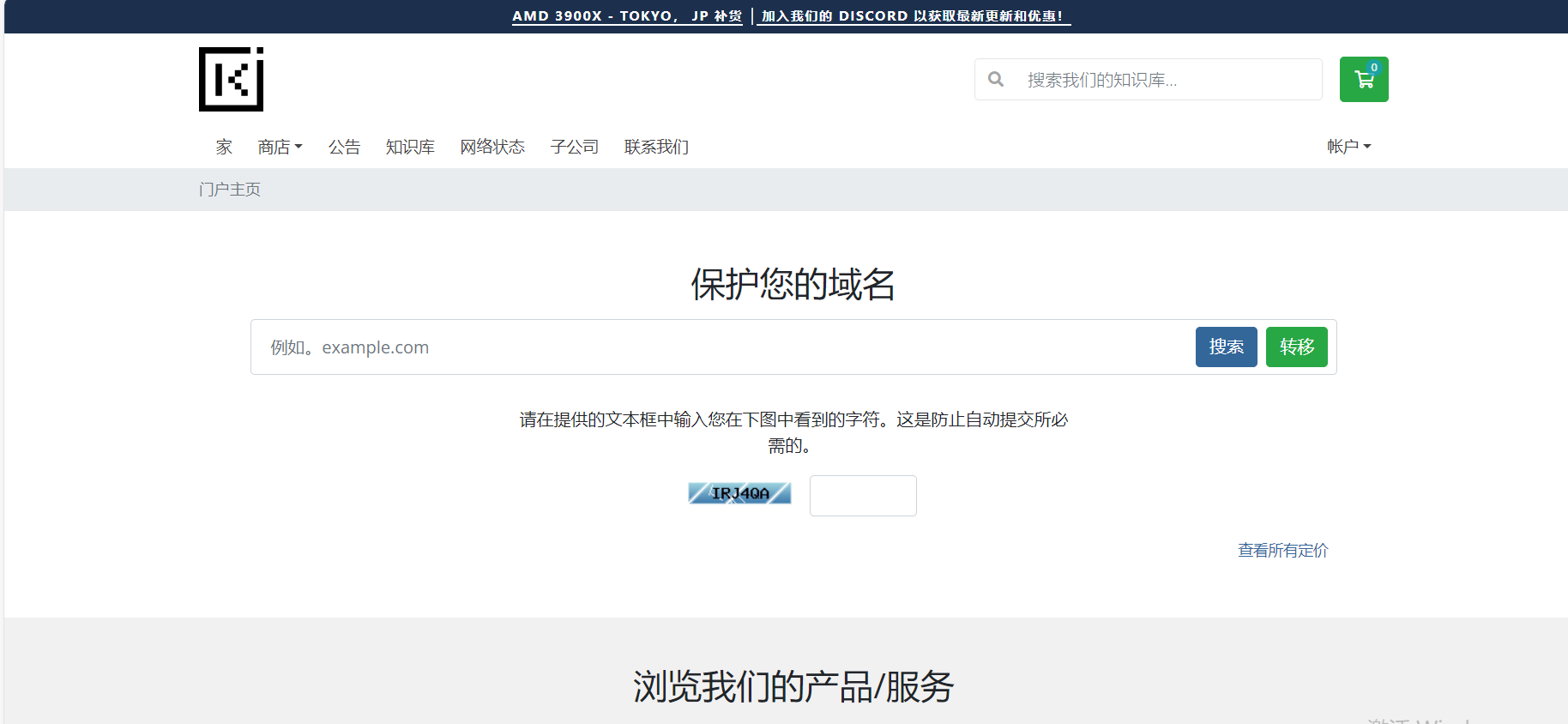This screenshot has width=1568, height=724.
Task: Click the captcha image IRJ4QA
Action: tap(739, 493)
